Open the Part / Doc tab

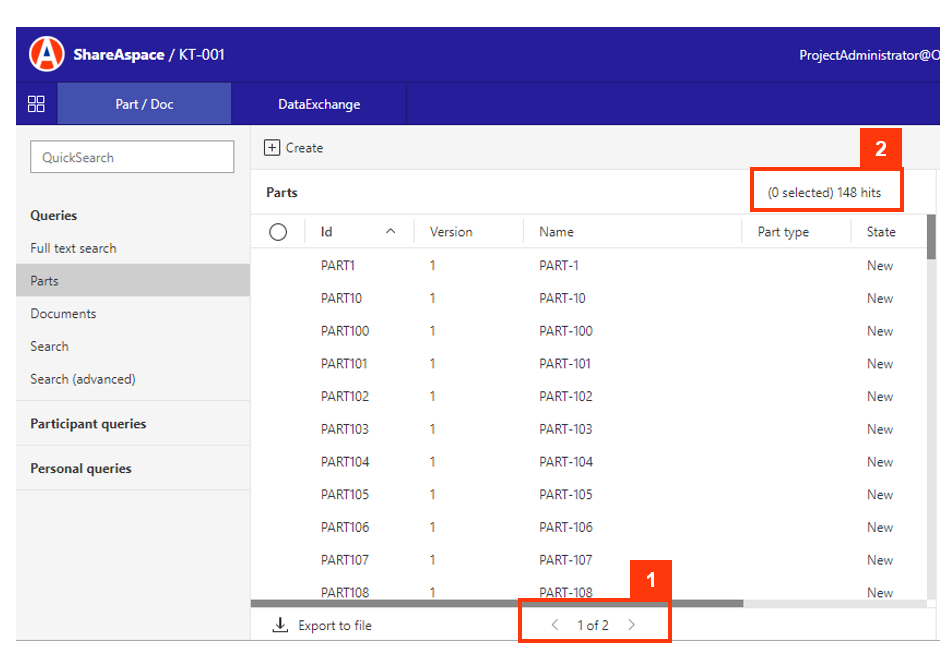(144, 103)
